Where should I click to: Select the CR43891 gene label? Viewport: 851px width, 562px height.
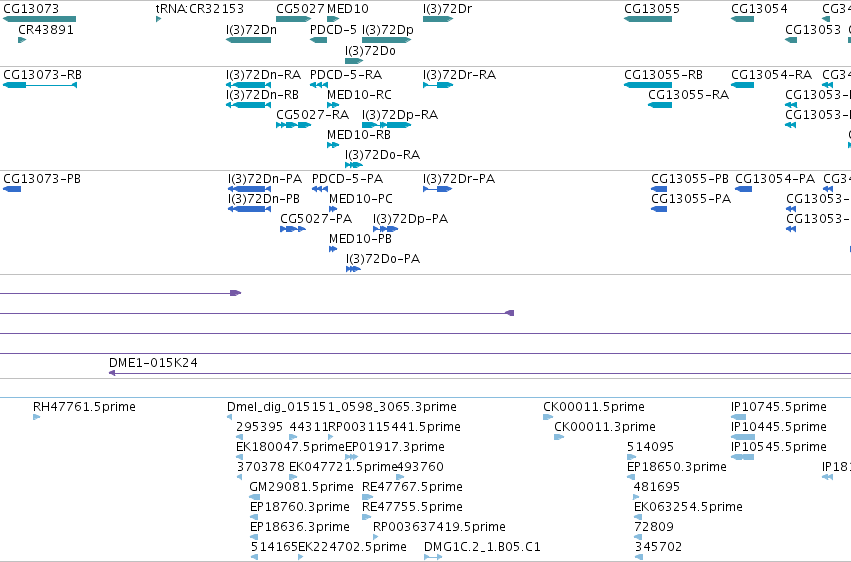point(46,30)
